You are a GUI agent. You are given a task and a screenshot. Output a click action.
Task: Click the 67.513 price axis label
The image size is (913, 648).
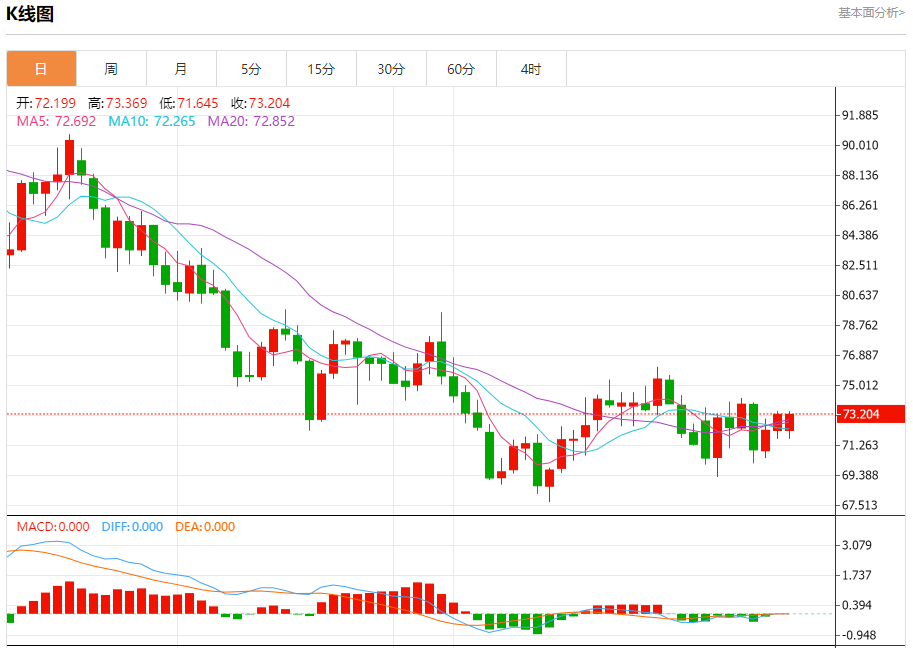point(860,505)
